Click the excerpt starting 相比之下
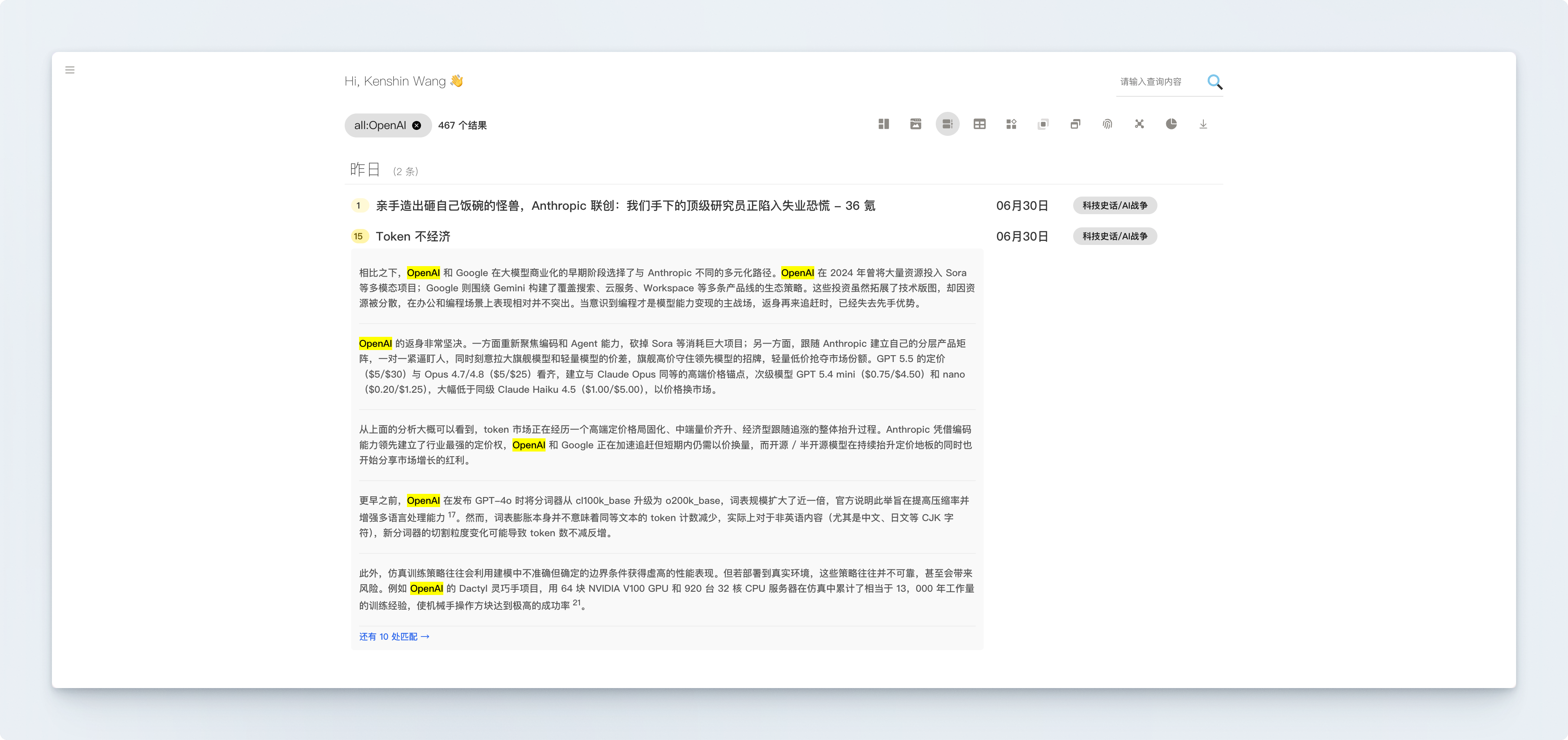The height and width of the screenshot is (740, 1568). 667,288
